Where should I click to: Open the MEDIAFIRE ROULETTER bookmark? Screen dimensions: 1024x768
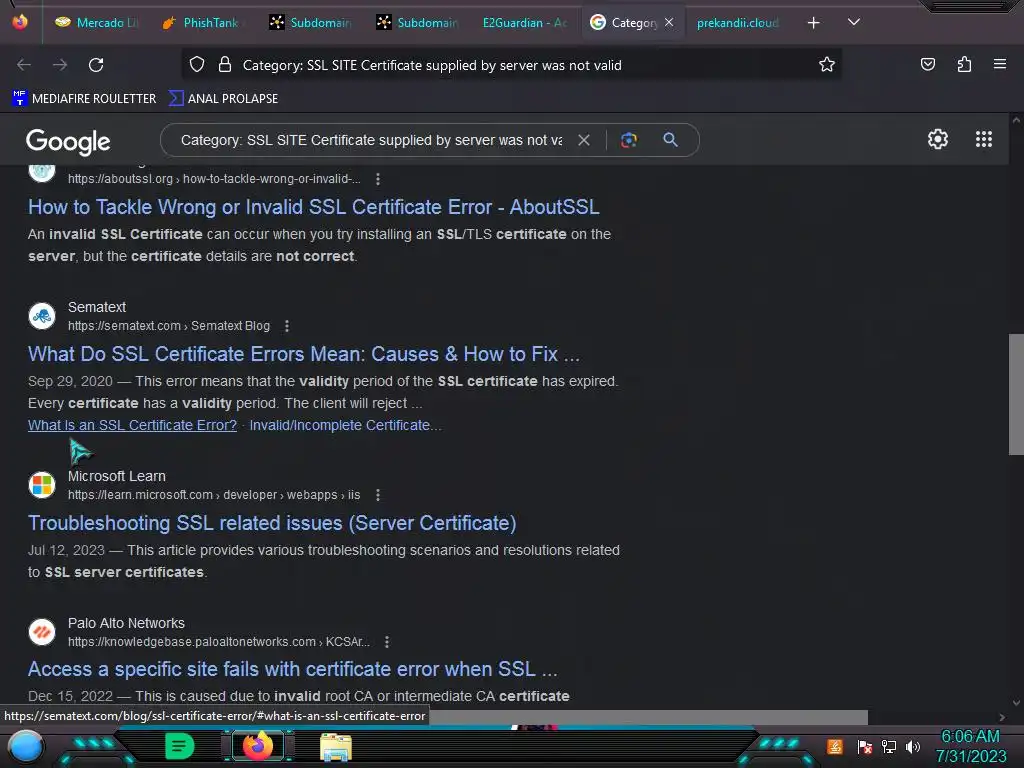[84, 99]
